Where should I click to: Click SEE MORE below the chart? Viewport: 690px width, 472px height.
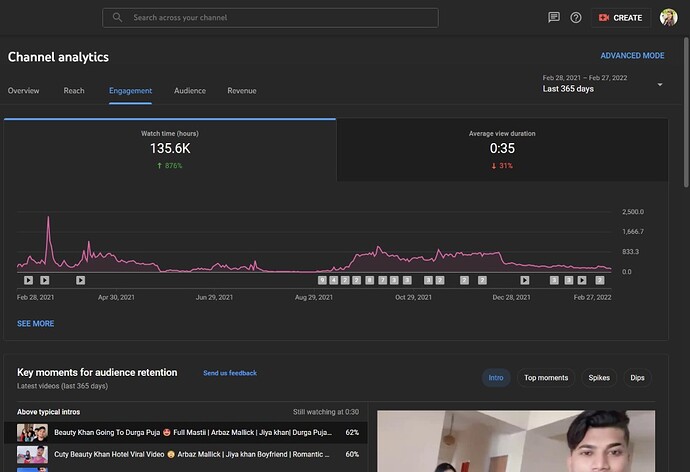tap(36, 324)
